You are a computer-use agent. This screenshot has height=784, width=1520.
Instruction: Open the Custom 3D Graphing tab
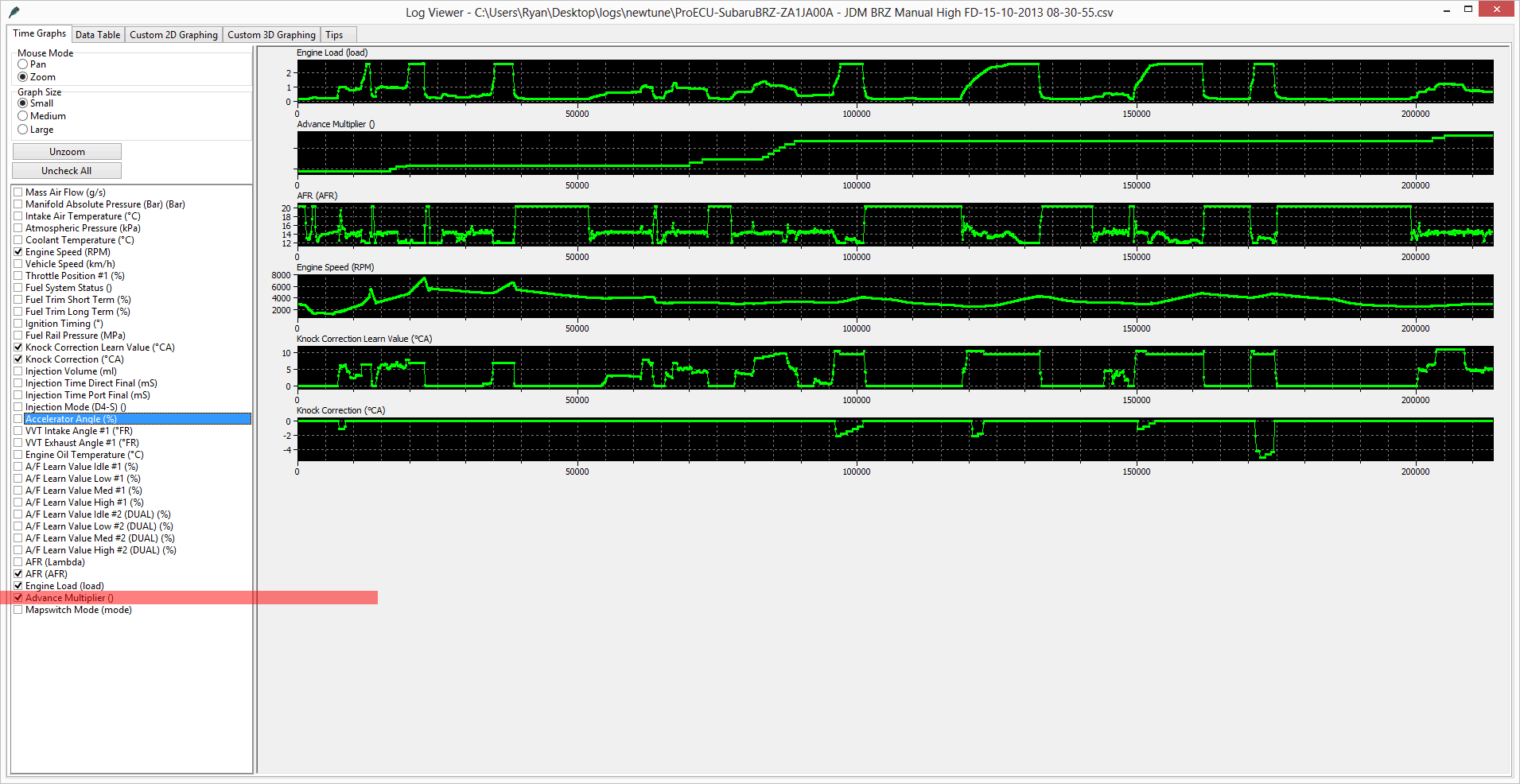tap(271, 35)
